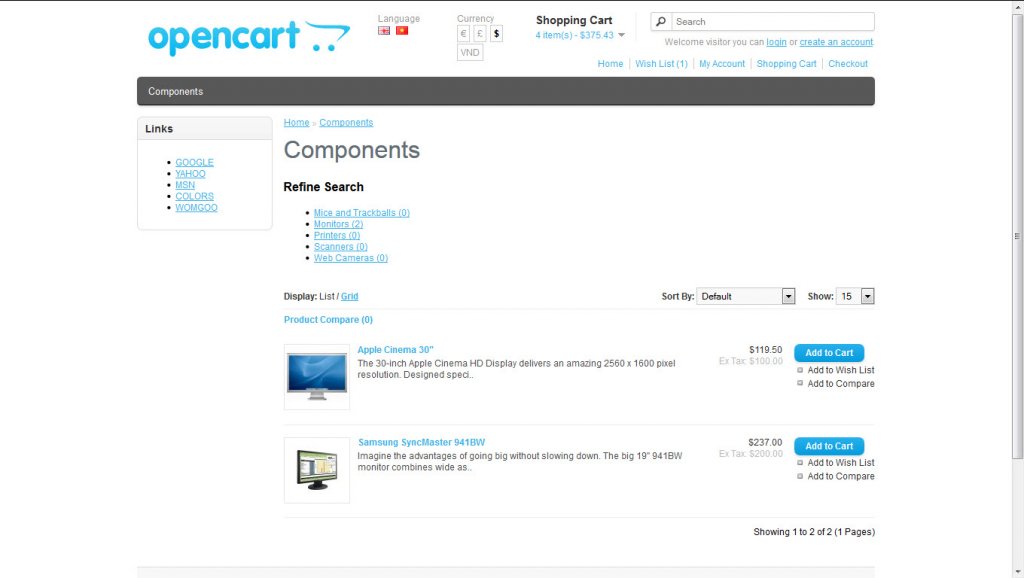Click the scrollbar down arrow
The height and width of the screenshot is (578, 1024).
(1017, 573)
